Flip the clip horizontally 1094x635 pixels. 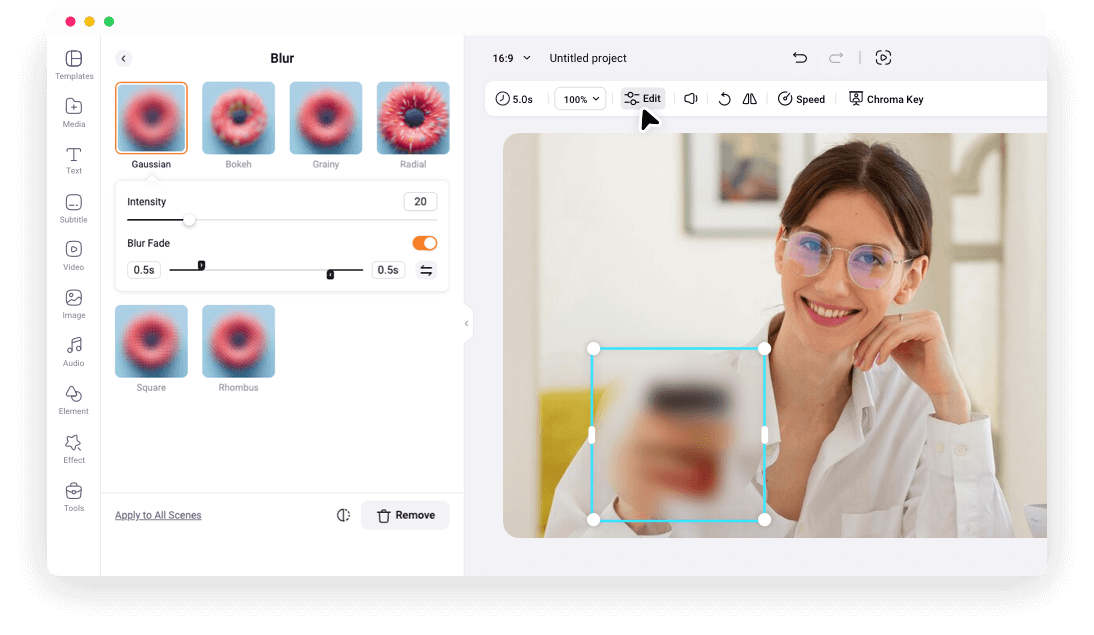pyautogui.click(x=749, y=99)
